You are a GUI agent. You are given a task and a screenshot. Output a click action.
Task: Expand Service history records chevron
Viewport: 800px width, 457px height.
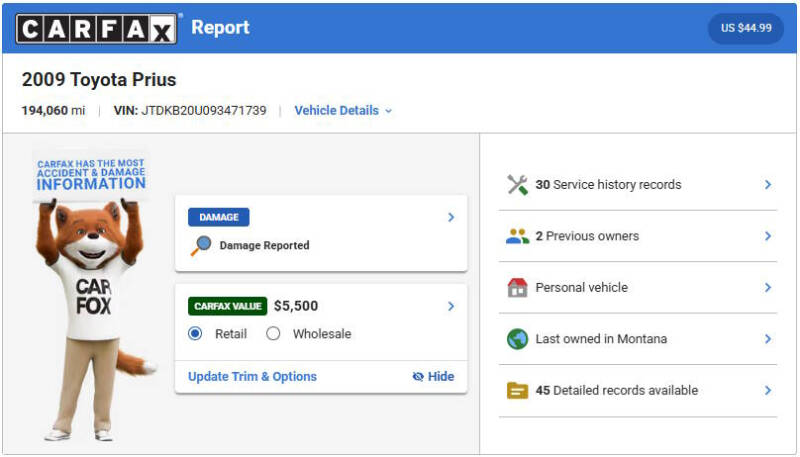(768, 185)
